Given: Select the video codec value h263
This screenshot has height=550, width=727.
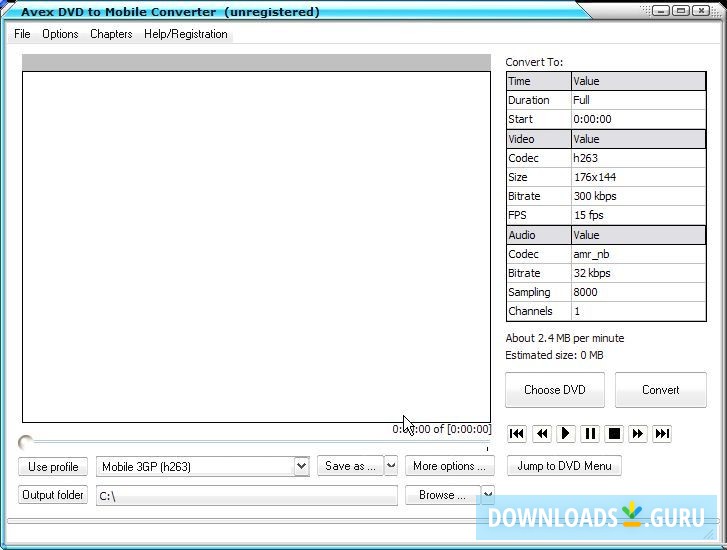Looking at the screenshot, I should (x=638, y=158).
